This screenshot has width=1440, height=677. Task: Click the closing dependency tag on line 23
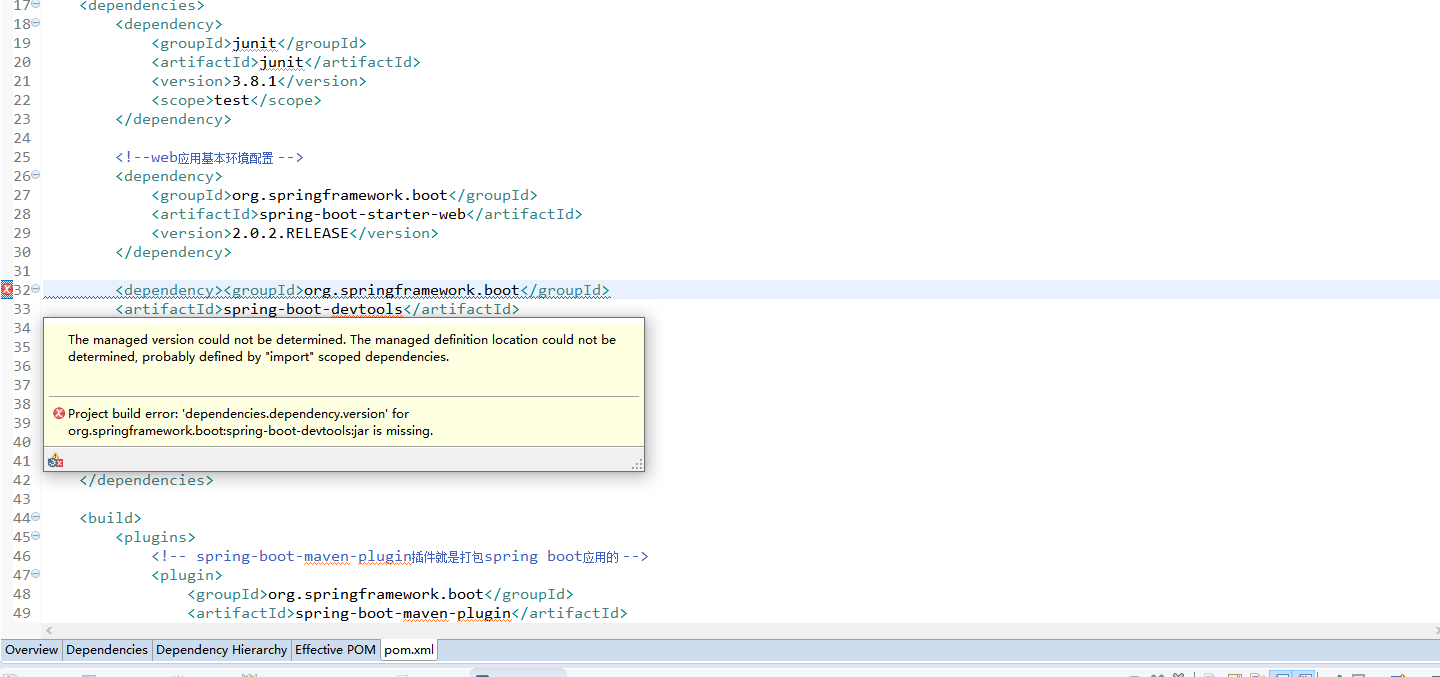174,119
